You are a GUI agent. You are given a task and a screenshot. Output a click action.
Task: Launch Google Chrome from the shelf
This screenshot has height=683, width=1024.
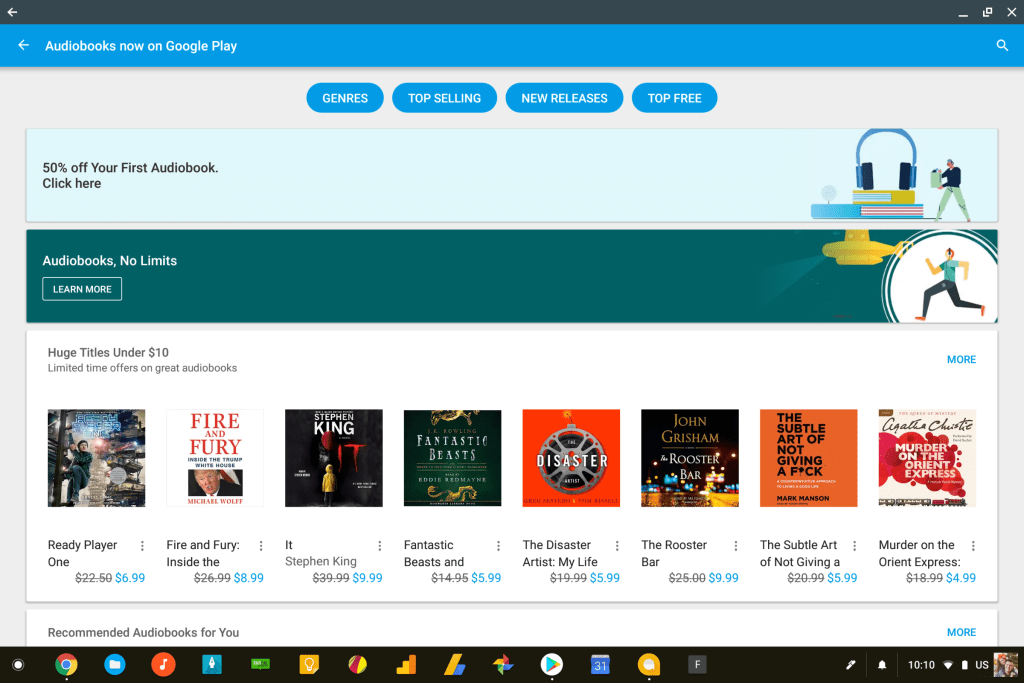pyautogui.click(x=66, y=665)
